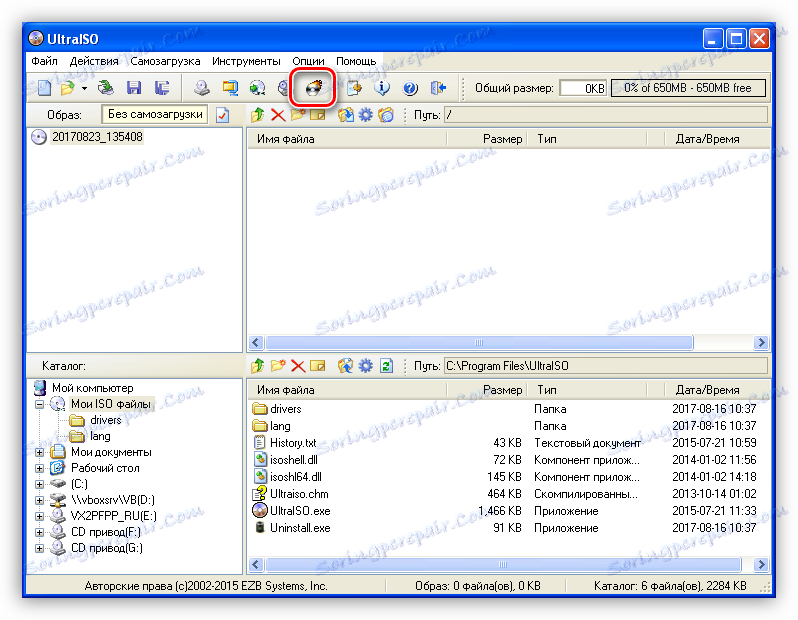Click the Exit door toolbar icon

coord(438,88)
